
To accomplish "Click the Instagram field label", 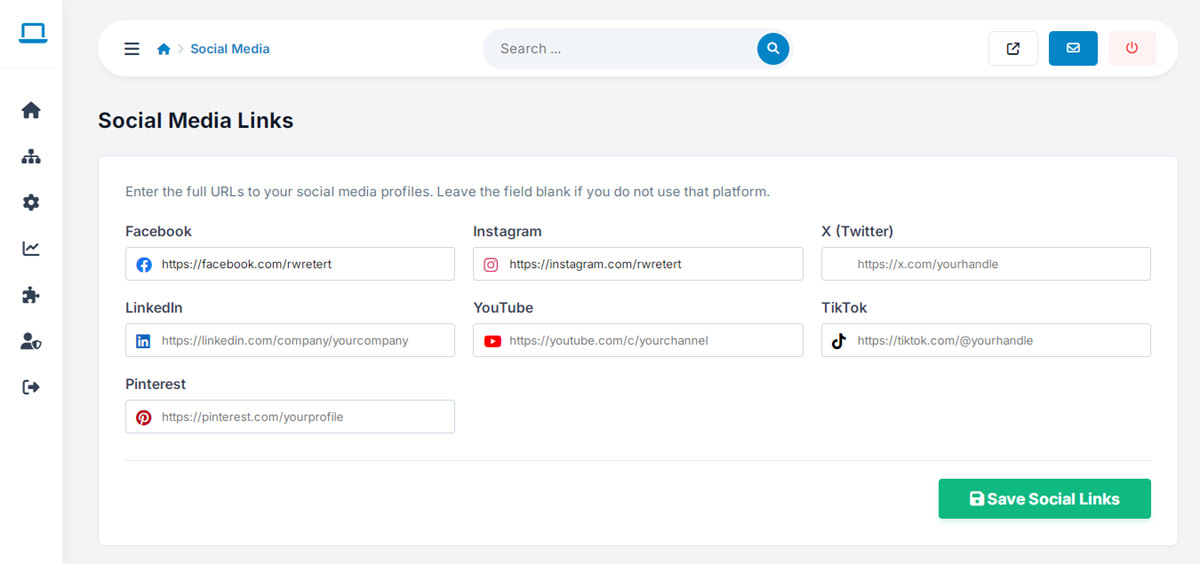I will 507,231.
